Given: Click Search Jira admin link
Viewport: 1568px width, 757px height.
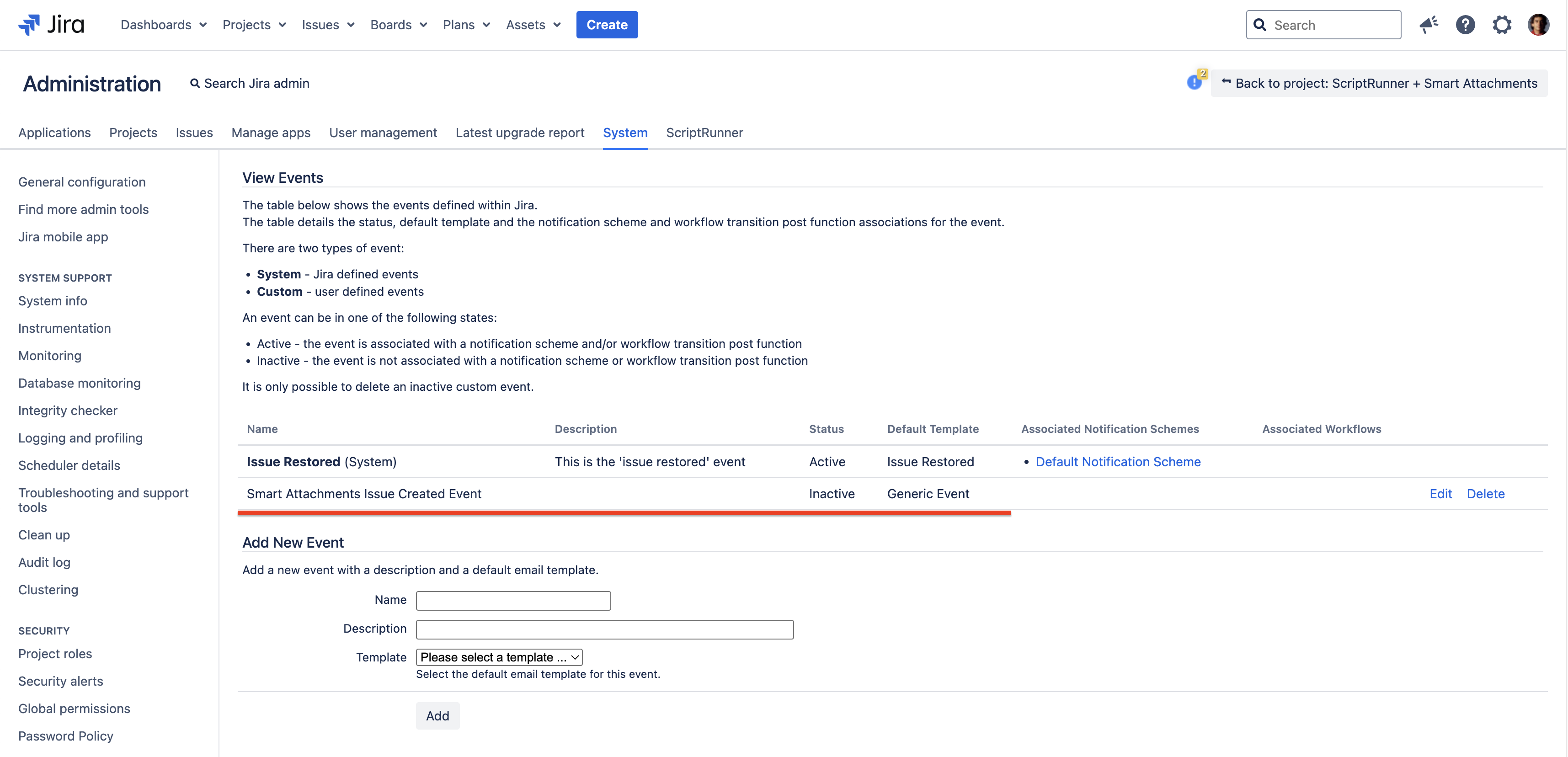Looking at the screenshot, I should [250, 83].
